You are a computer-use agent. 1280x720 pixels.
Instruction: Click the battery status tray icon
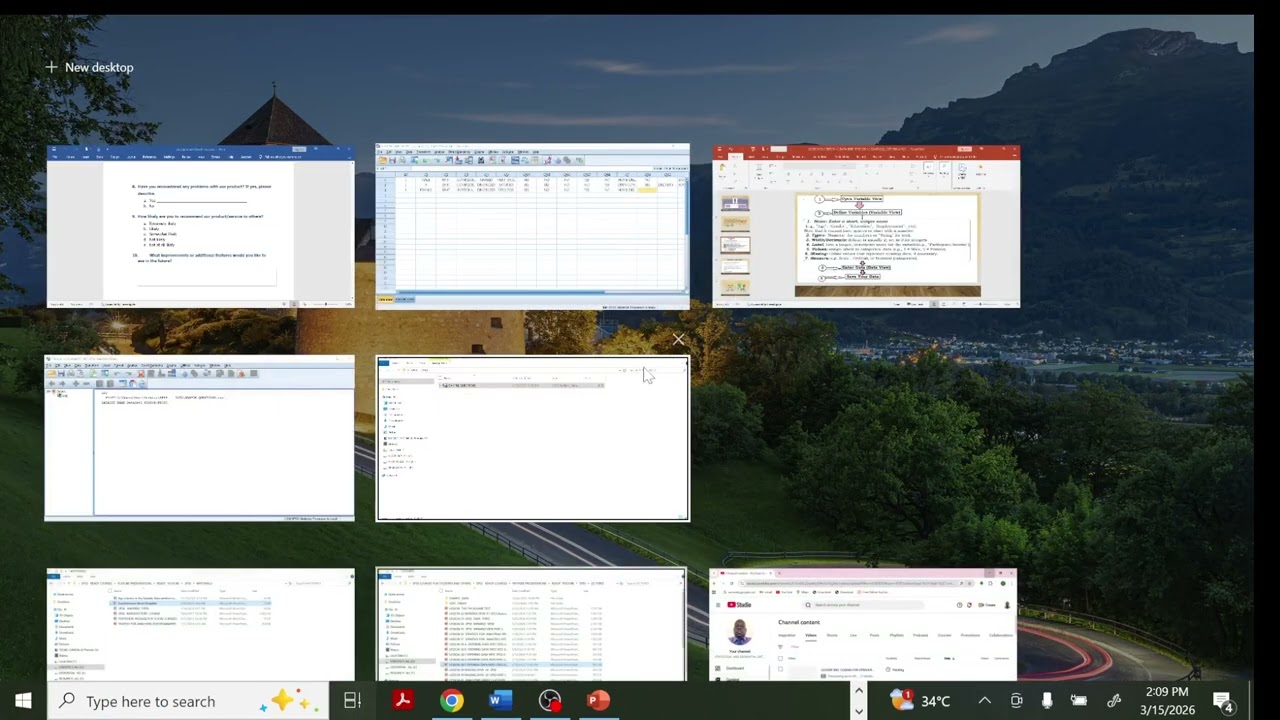1079,701
